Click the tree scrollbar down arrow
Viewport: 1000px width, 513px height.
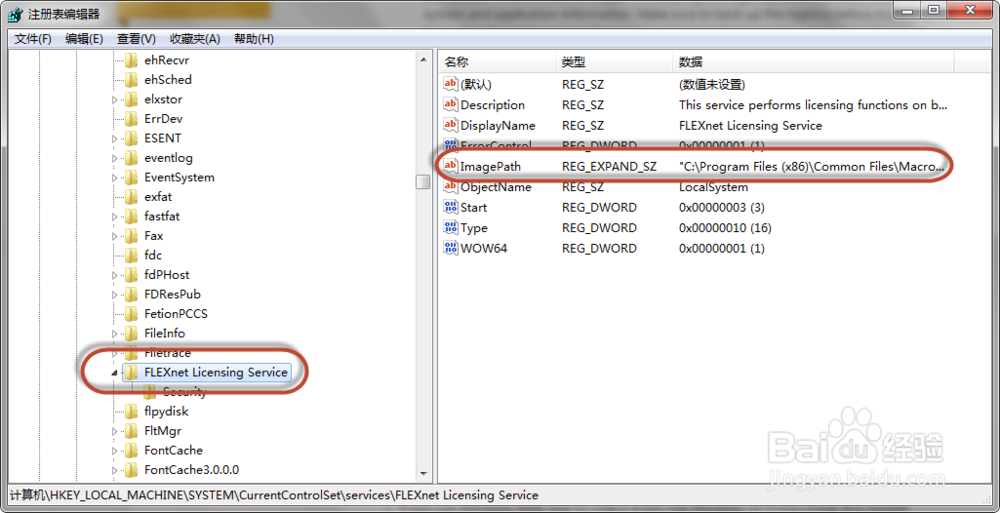(423, 473)
